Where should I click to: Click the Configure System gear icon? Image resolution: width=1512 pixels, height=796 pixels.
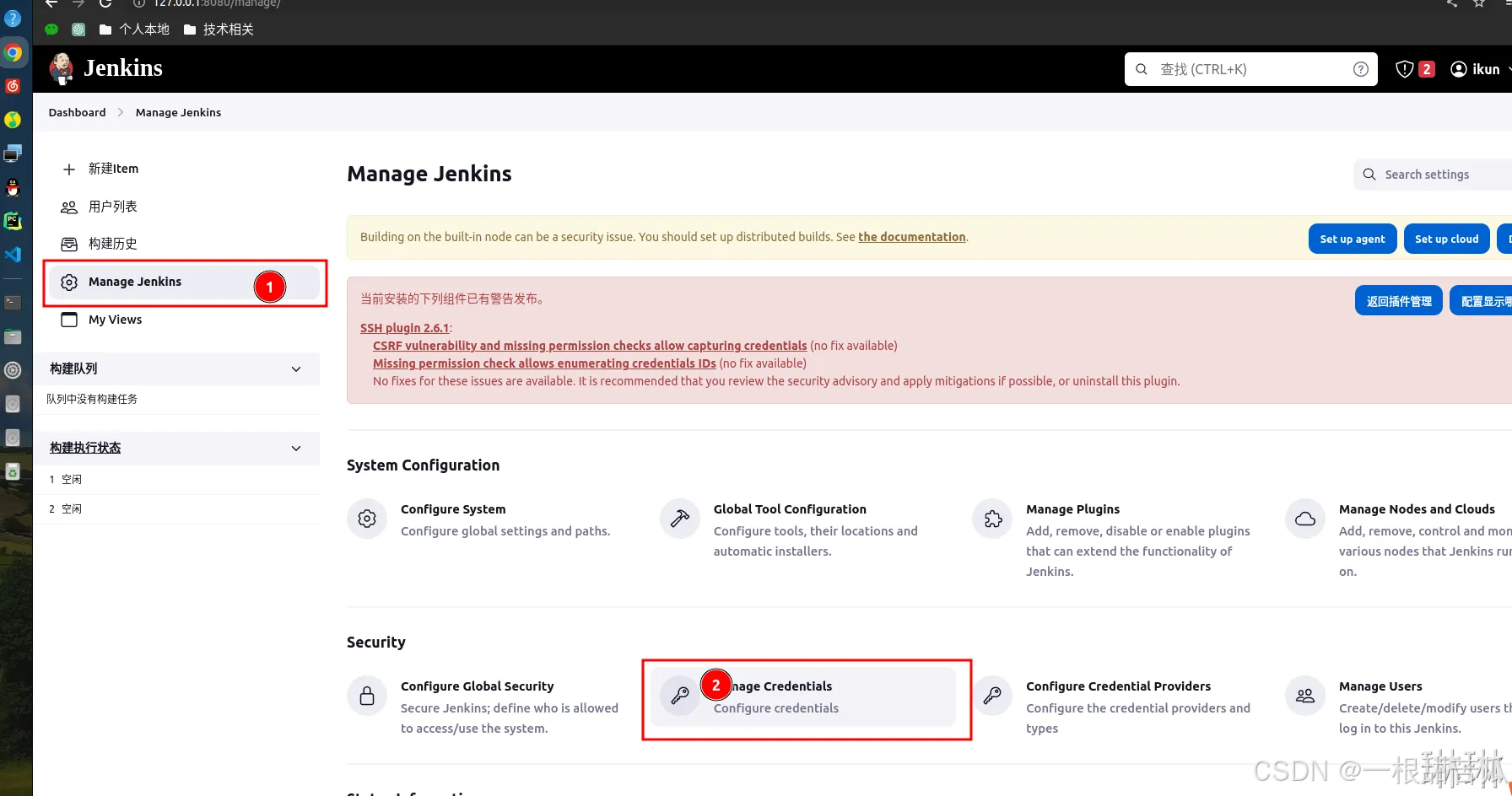(x=367, y=519)
